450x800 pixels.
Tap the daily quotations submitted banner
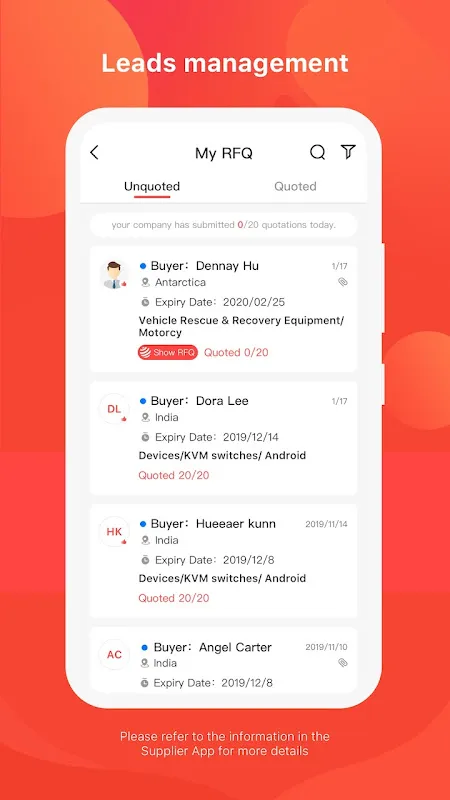(223, 225)
